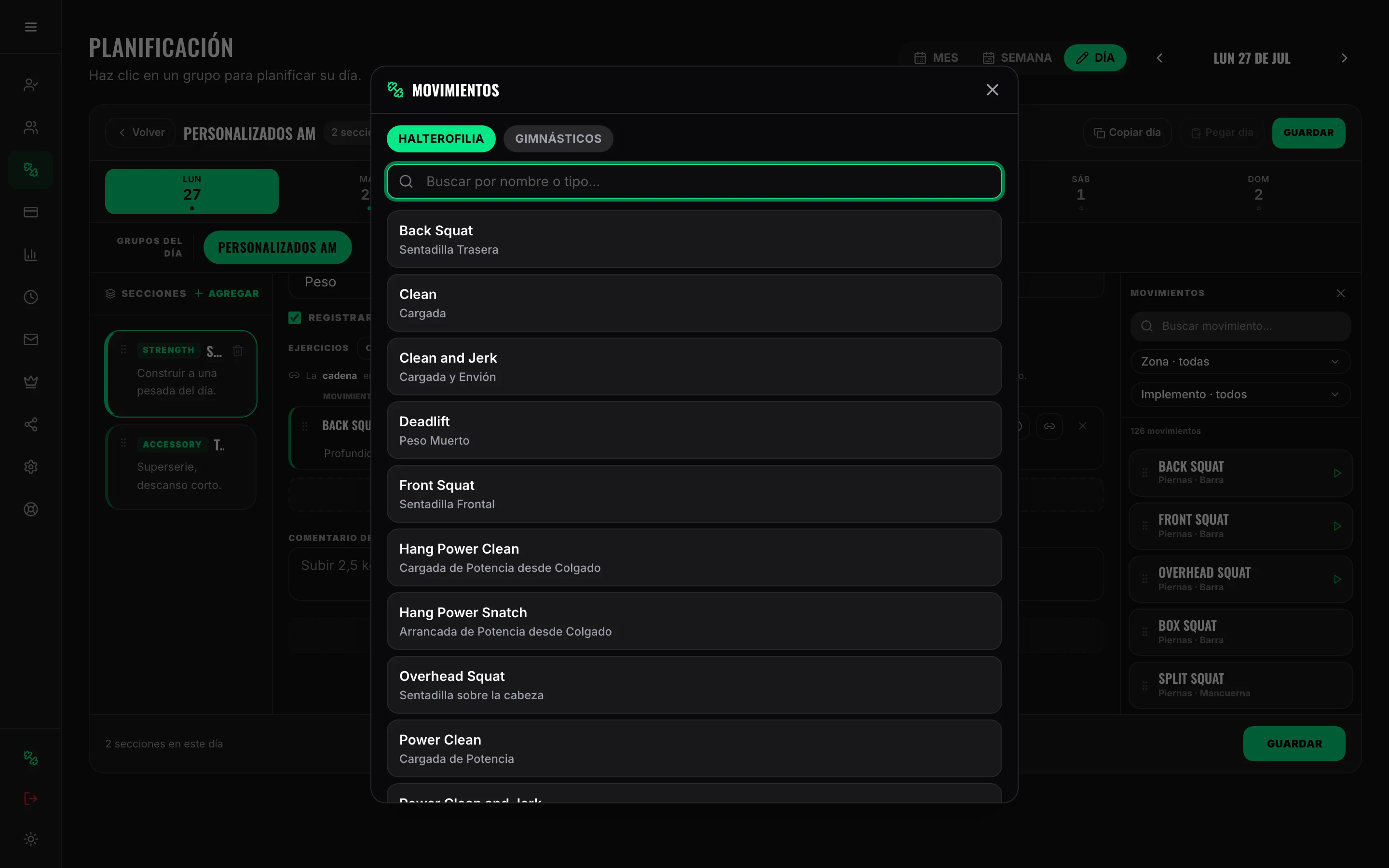This screenshot has width=1389, height=868.
Task: Open the lifebuoy support sidebar icon
Action: pos(31,509)
